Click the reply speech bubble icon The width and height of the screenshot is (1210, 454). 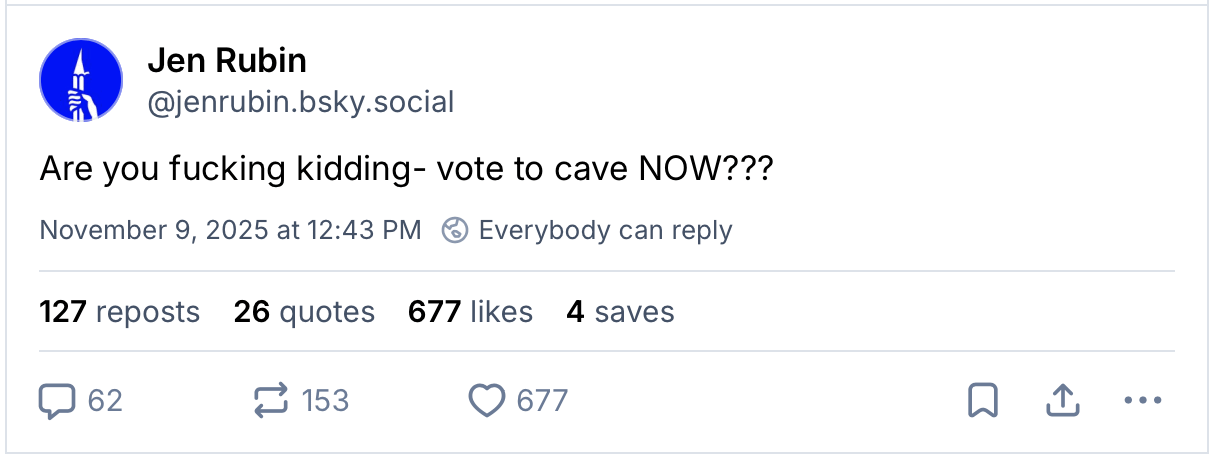coord(57,401)
